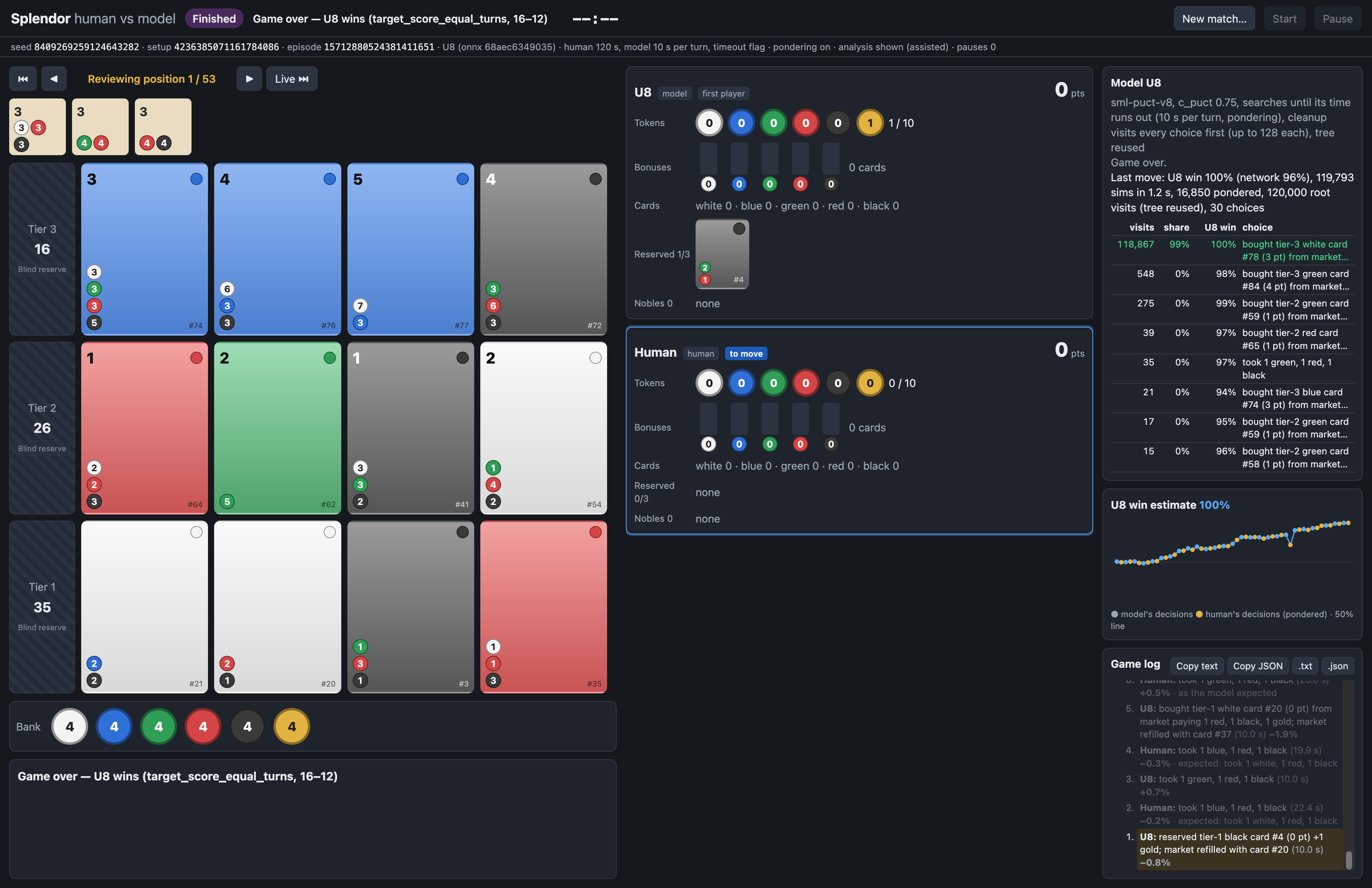
Task: Click the gold token in bank
Action: (x=292, y=727)
